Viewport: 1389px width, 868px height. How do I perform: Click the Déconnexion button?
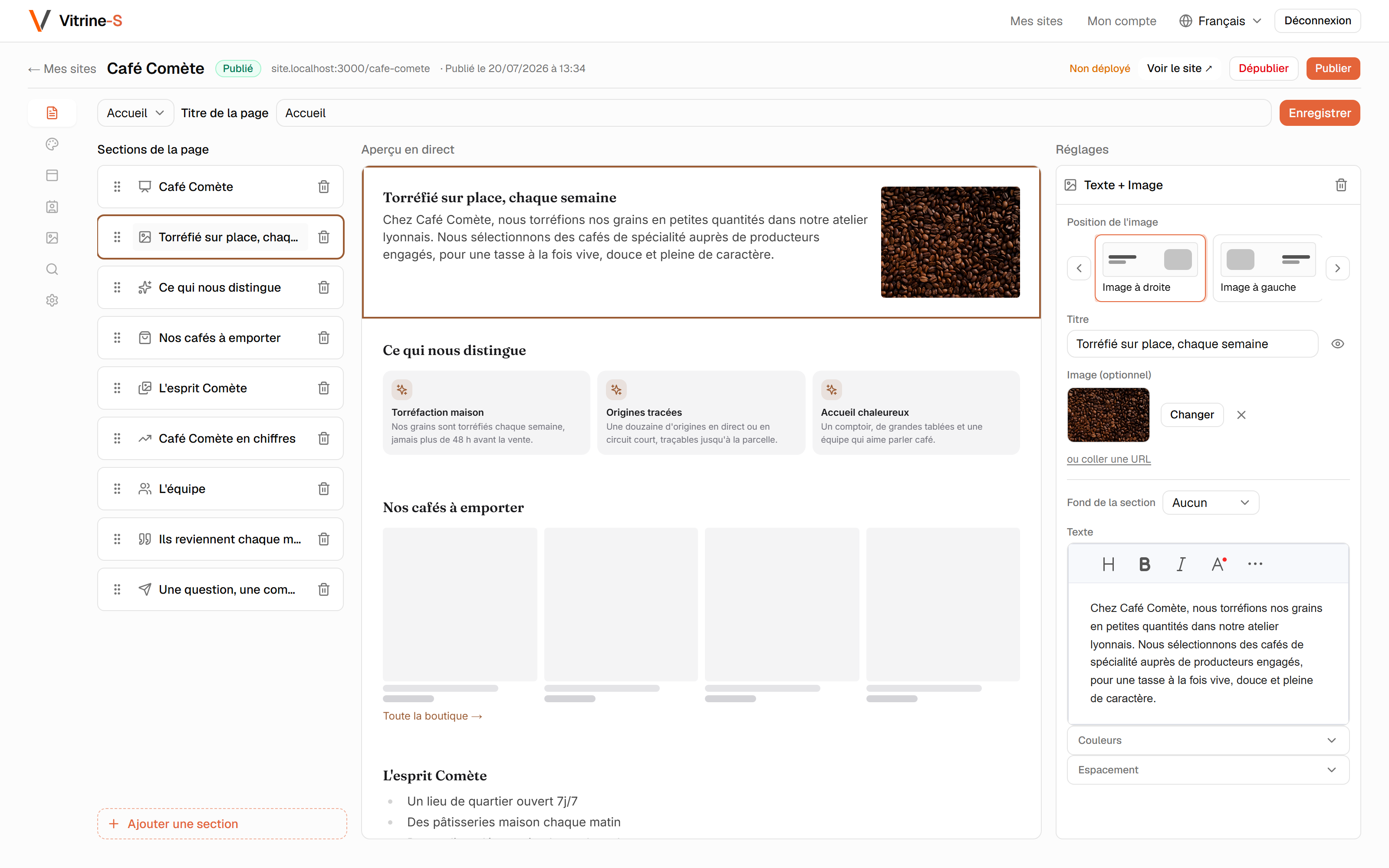pos(1317,21)
